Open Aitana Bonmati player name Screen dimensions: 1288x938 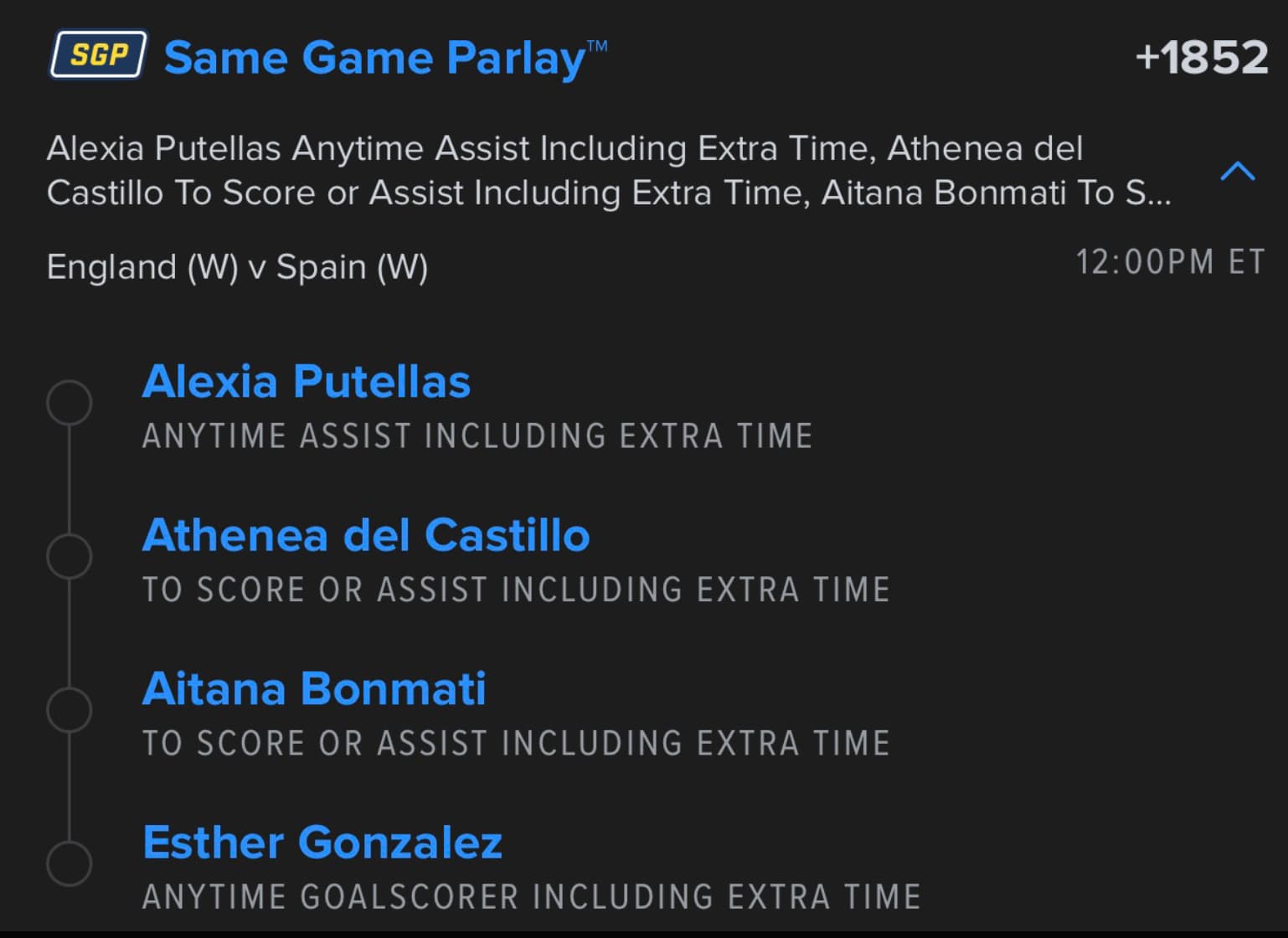(x=314, y=689)
